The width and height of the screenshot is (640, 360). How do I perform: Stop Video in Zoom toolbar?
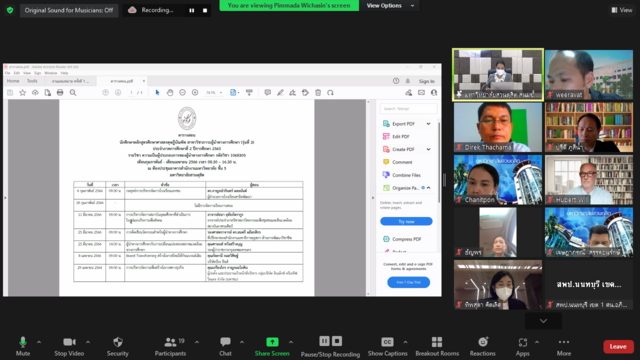(x=69, y=346)
